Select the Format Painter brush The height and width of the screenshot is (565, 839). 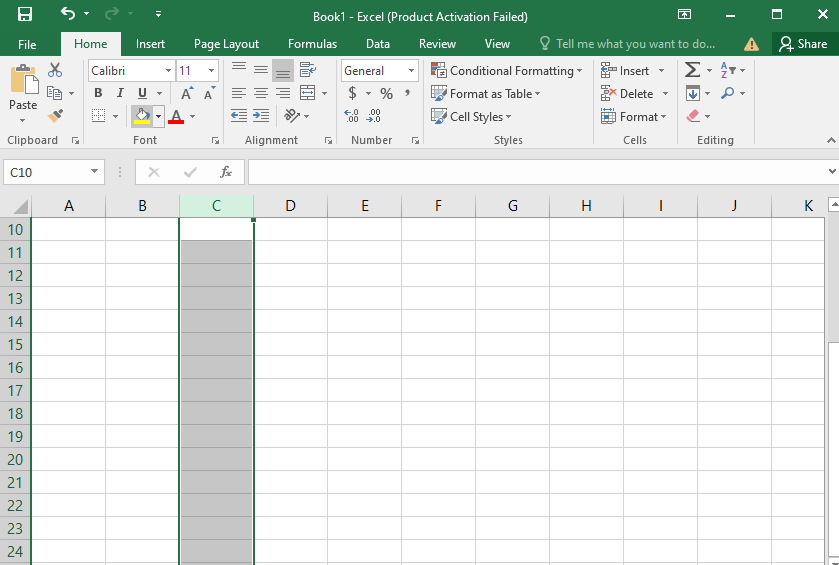pos(55,116)
